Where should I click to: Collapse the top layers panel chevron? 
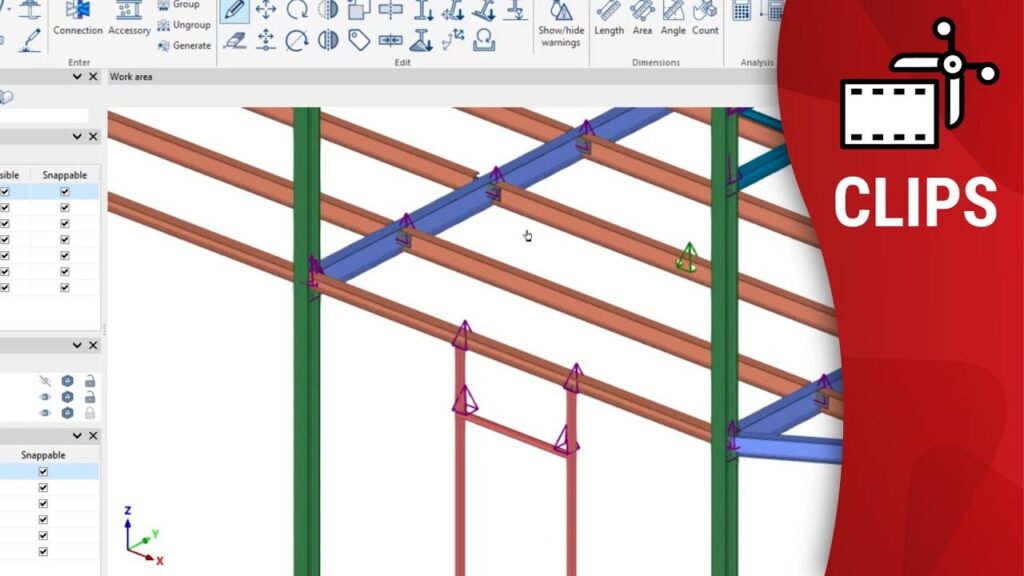(77, 136)
